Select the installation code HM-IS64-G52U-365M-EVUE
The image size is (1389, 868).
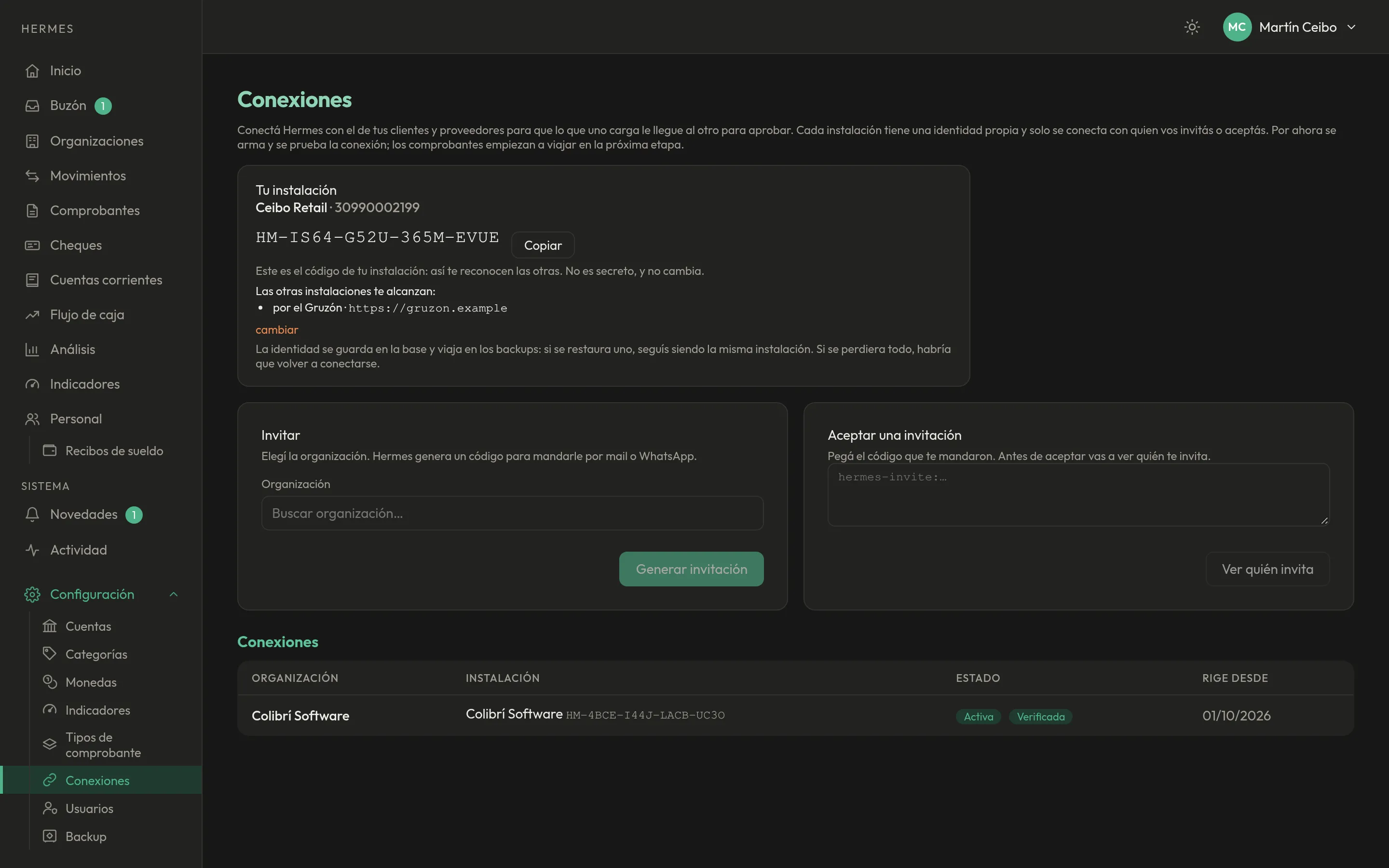tap(377, 237)
